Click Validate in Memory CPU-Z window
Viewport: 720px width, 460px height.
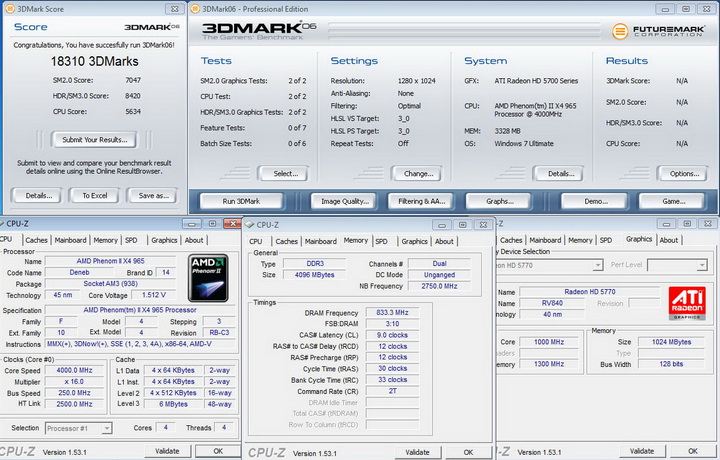(417, 452)
